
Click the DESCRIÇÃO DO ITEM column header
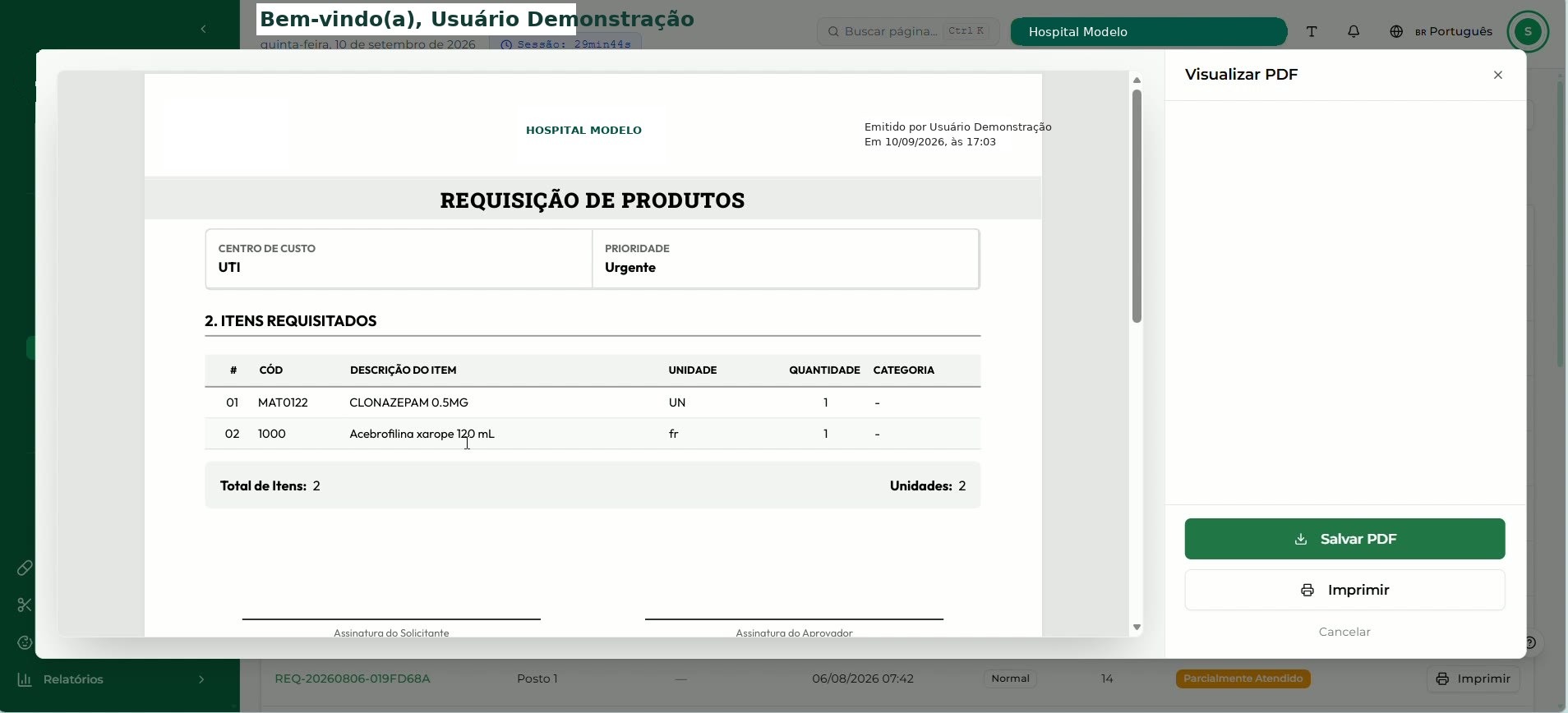coord(403,370)
